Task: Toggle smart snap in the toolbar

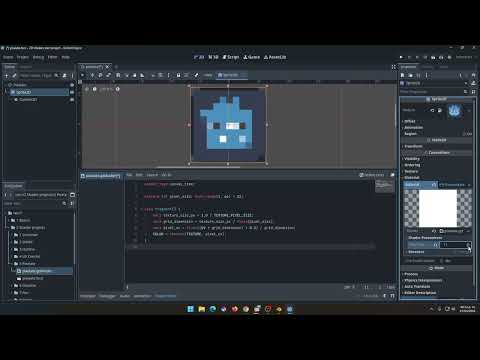Action: (153, 75)
